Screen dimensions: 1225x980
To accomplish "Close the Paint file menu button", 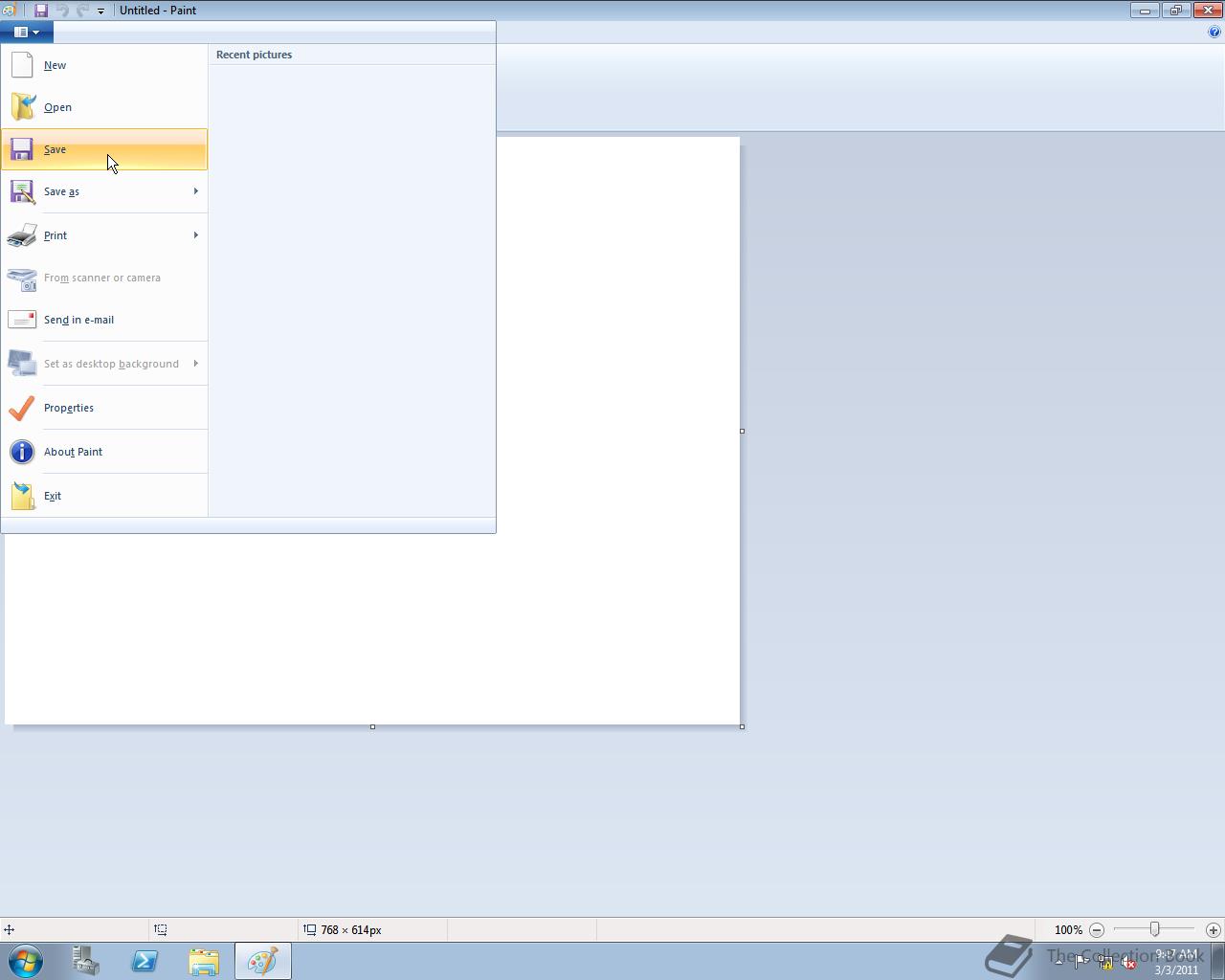I will click(x=27, y=32).
